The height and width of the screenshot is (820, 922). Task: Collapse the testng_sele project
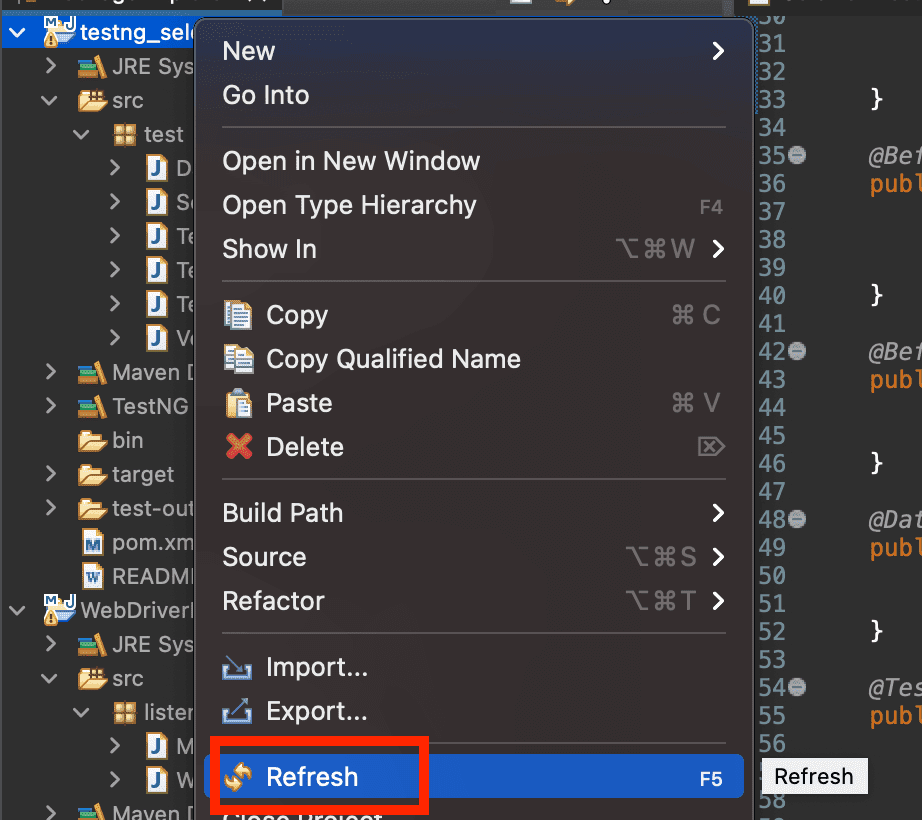[17, 31]
